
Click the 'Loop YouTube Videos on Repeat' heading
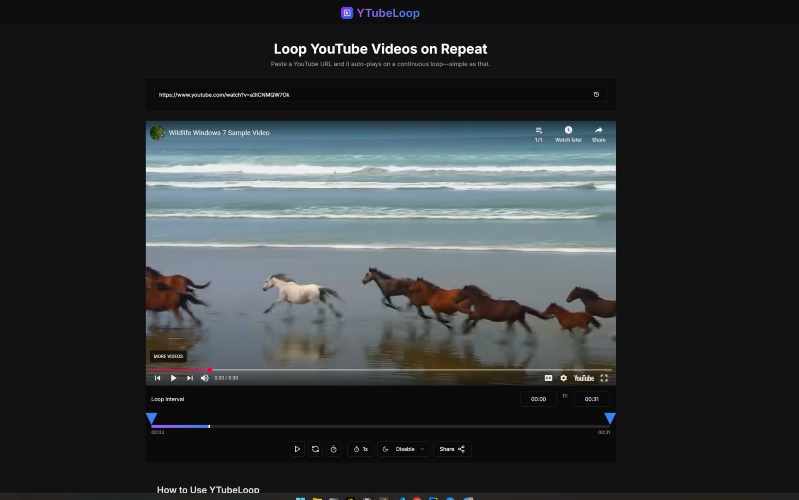click(x=381, y=49)
